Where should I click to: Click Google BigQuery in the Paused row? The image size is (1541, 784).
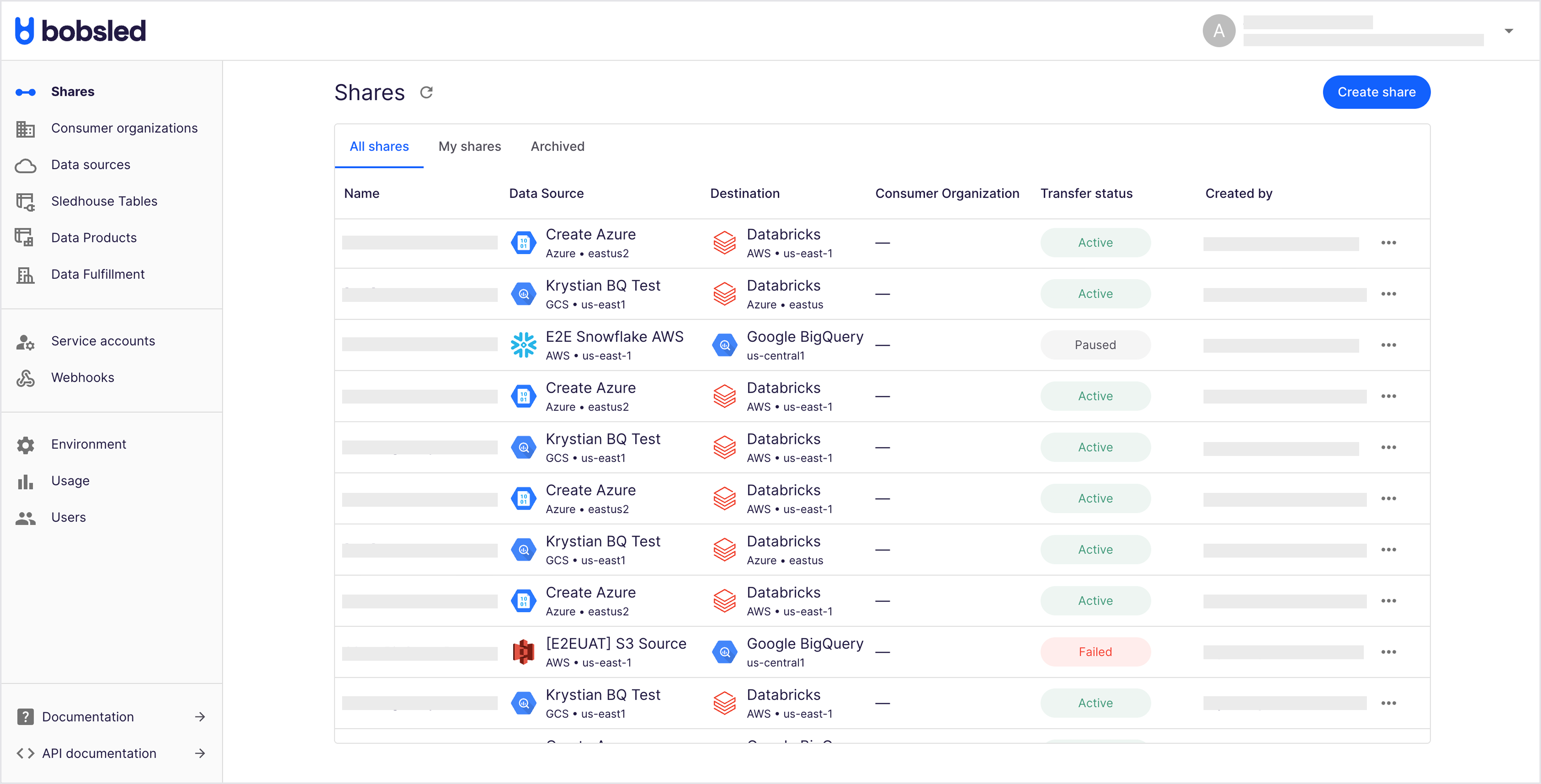pyautogui.click(x=805, y=337)
